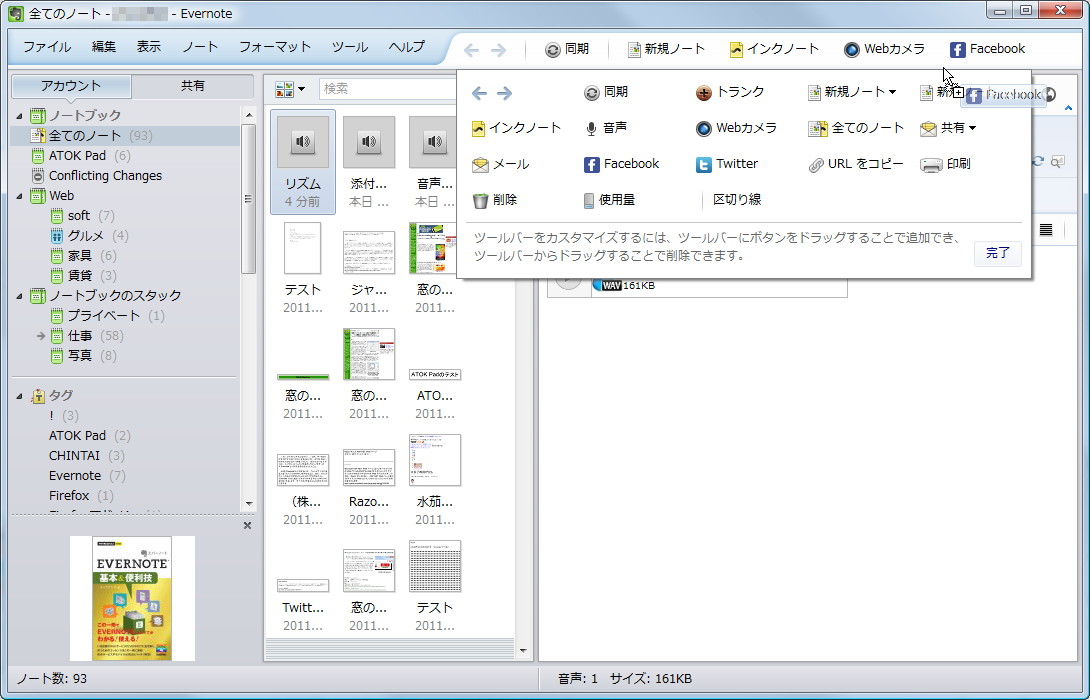Image resolution: width=1090 pixels, height=700 pixels.
Task: Click the back arrow in the customize panel
Action: click(479, 93)
